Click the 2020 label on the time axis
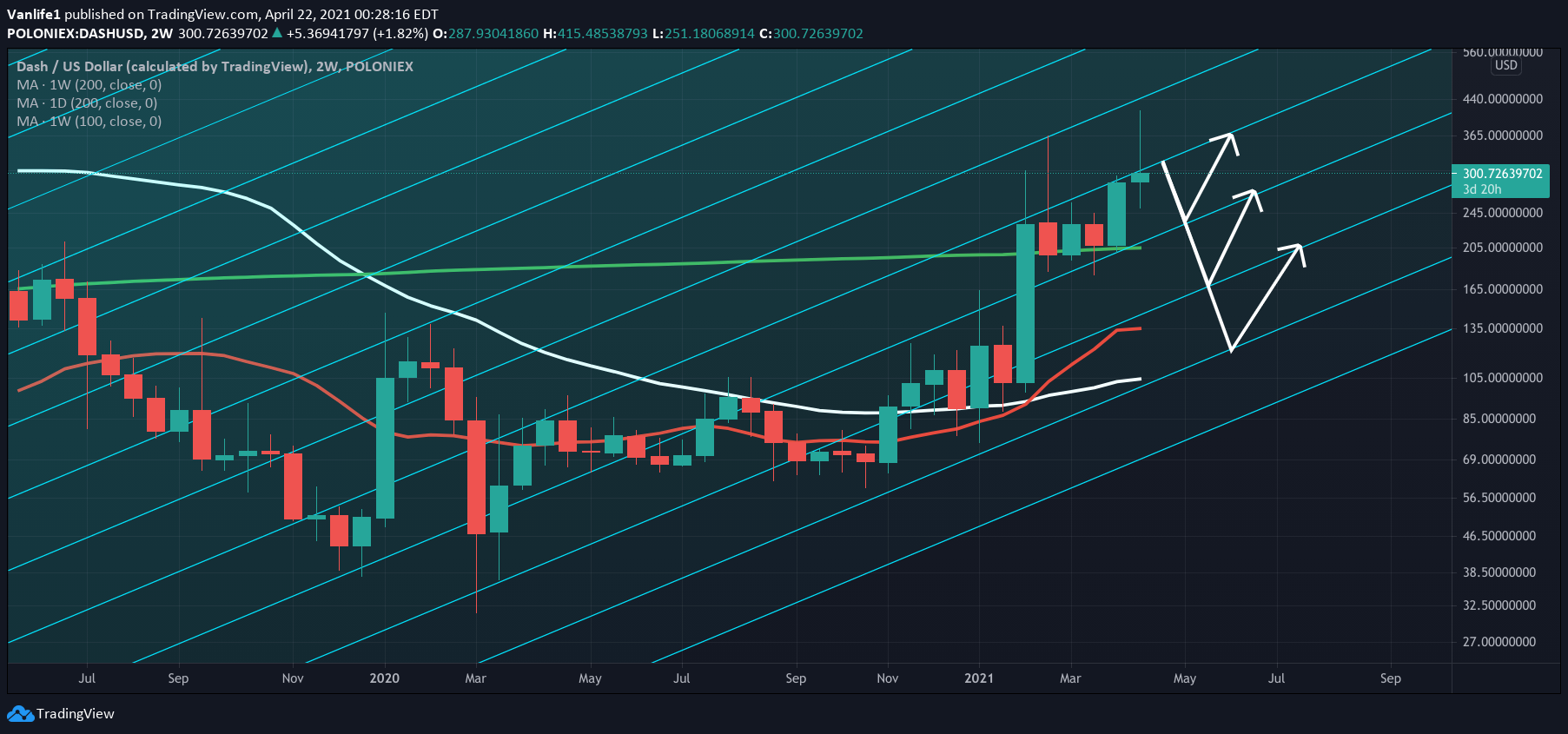The height and width of the screenshot is (734, 1568). [x=385, y=678]
